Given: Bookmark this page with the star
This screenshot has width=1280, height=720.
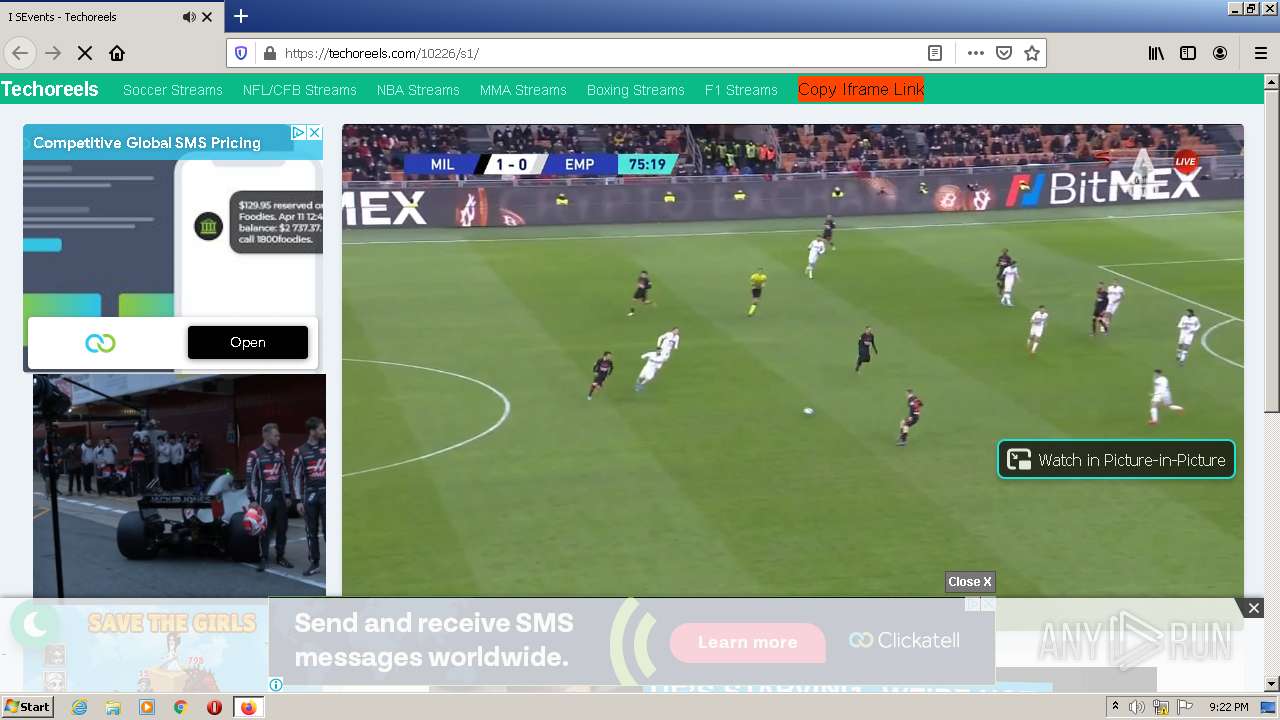Looking at the screenshot, I should click(x=1032, y=53).
